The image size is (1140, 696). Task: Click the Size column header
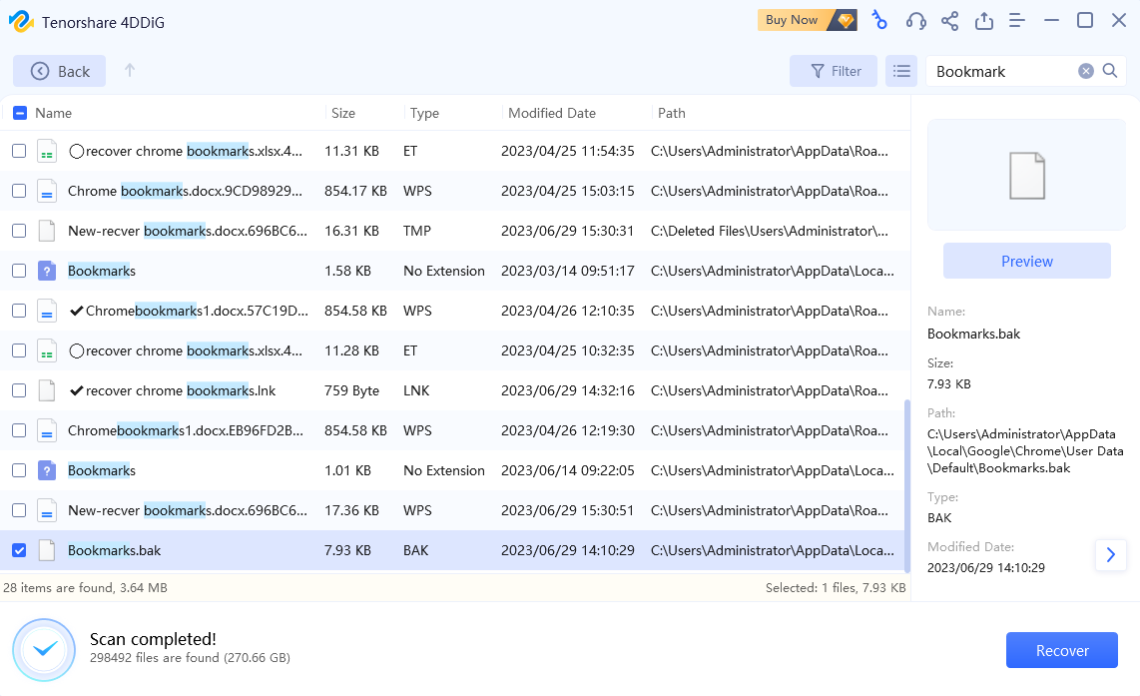(343, 112)
